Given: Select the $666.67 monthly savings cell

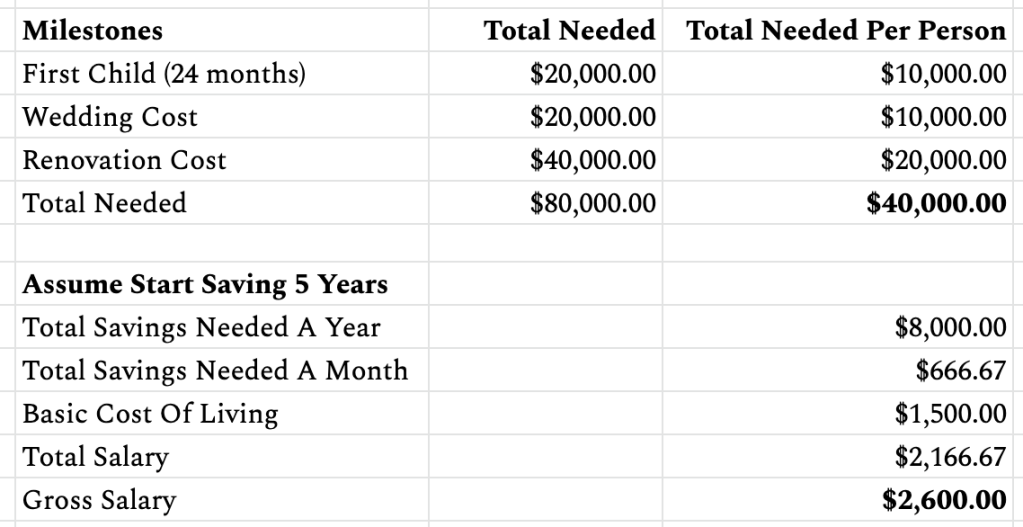Looking at the screenshot, I should (960, 370).
